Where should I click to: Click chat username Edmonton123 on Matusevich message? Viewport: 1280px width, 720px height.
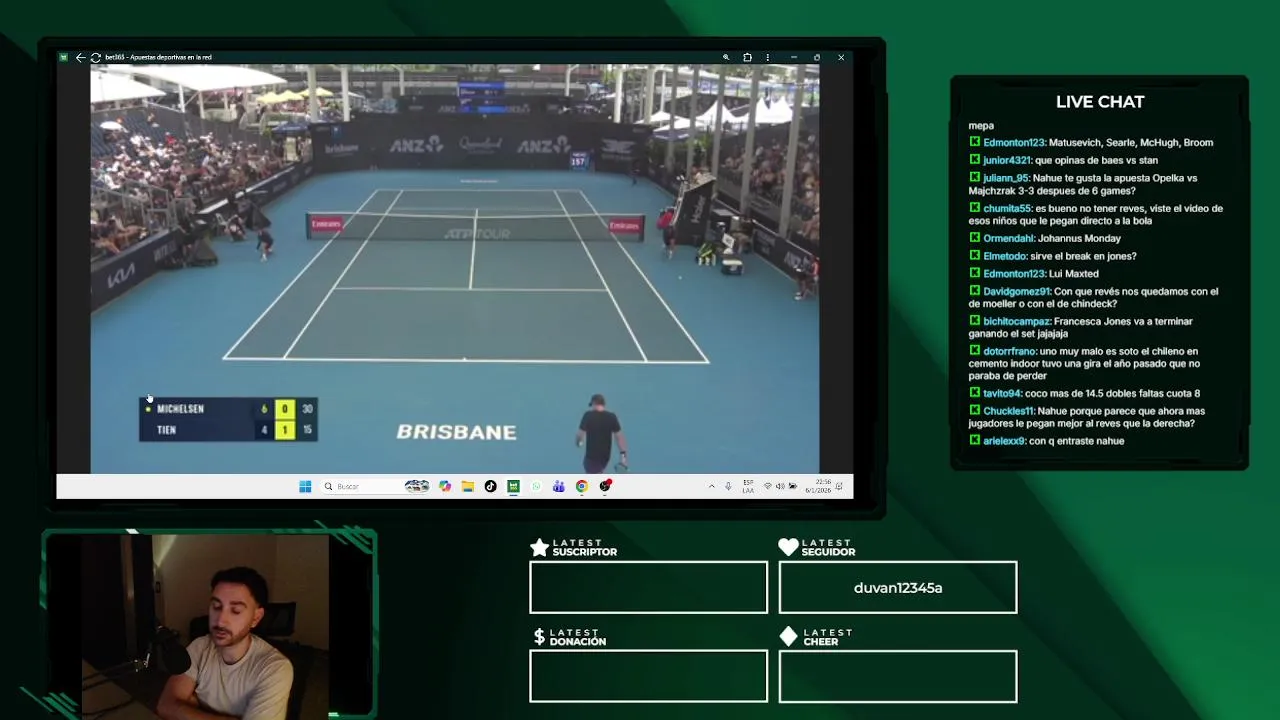(x=1014, y=143)
